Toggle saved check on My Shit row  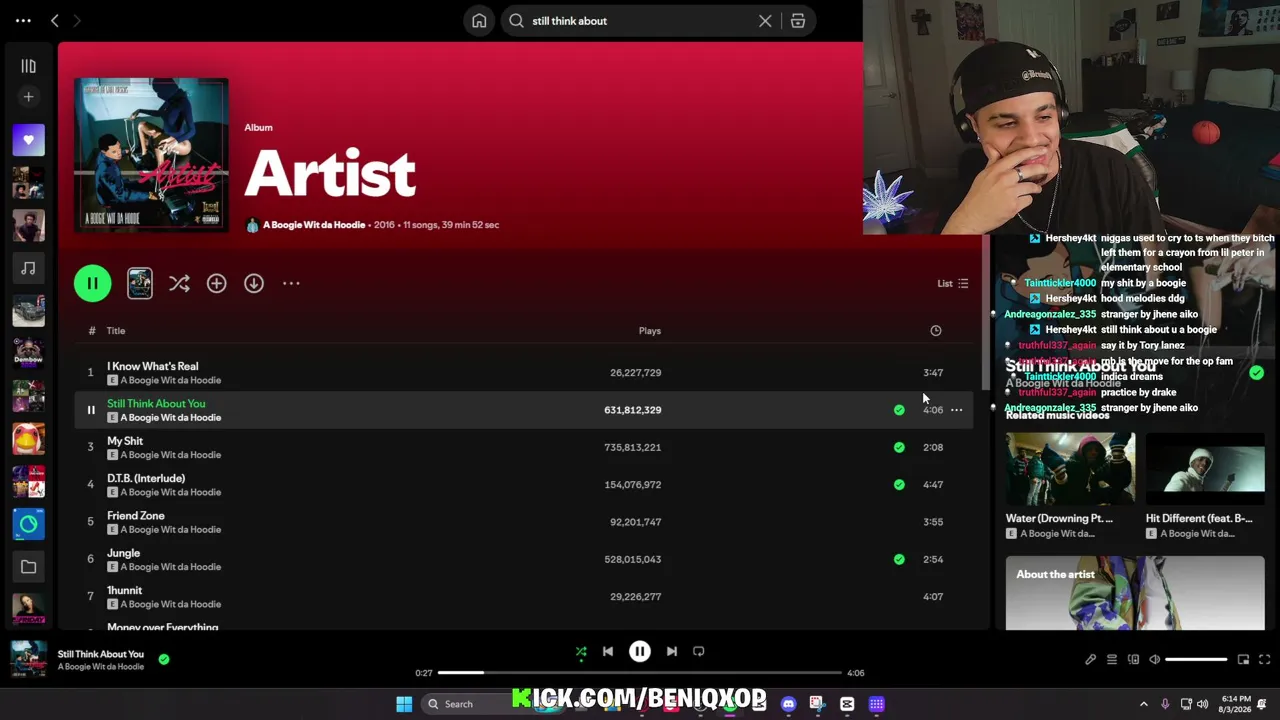[899, 447]
